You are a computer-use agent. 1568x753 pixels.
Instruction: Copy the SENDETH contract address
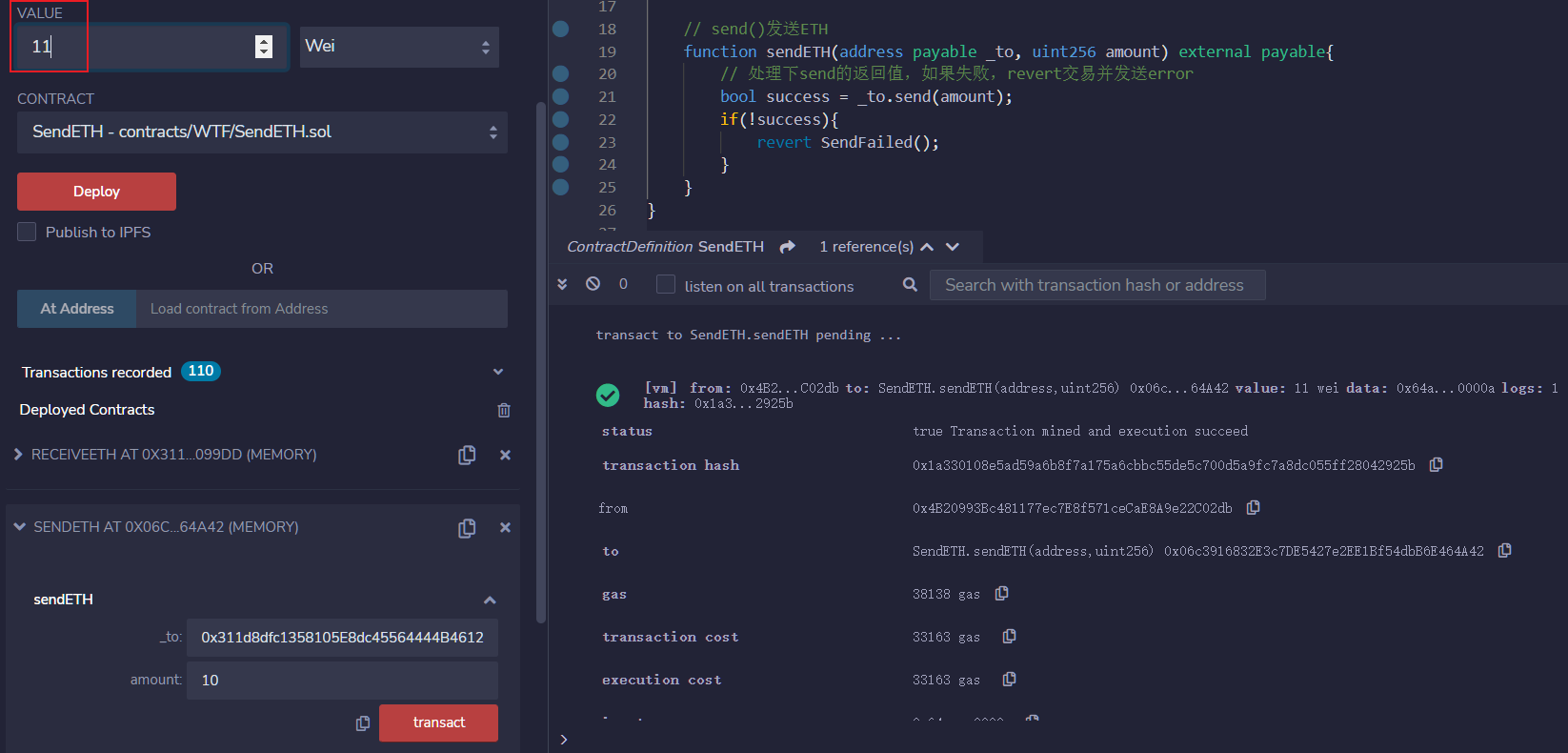467,528
